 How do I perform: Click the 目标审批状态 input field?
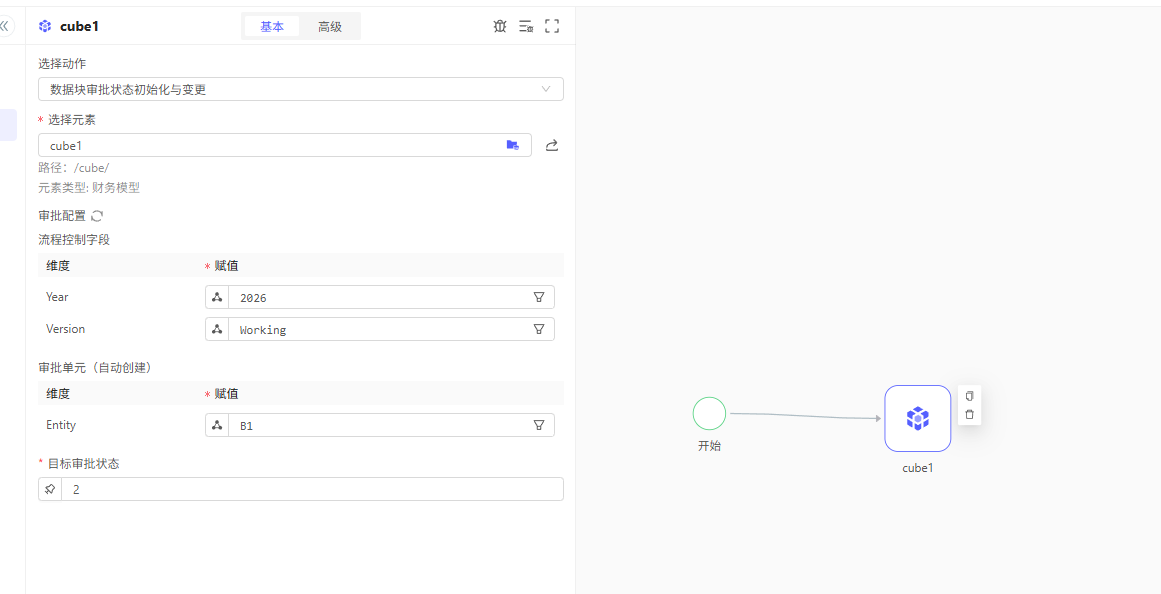tap(311, 489)
